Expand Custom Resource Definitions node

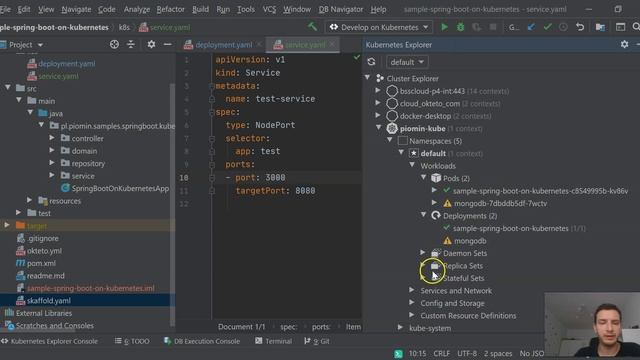[412, 315]
